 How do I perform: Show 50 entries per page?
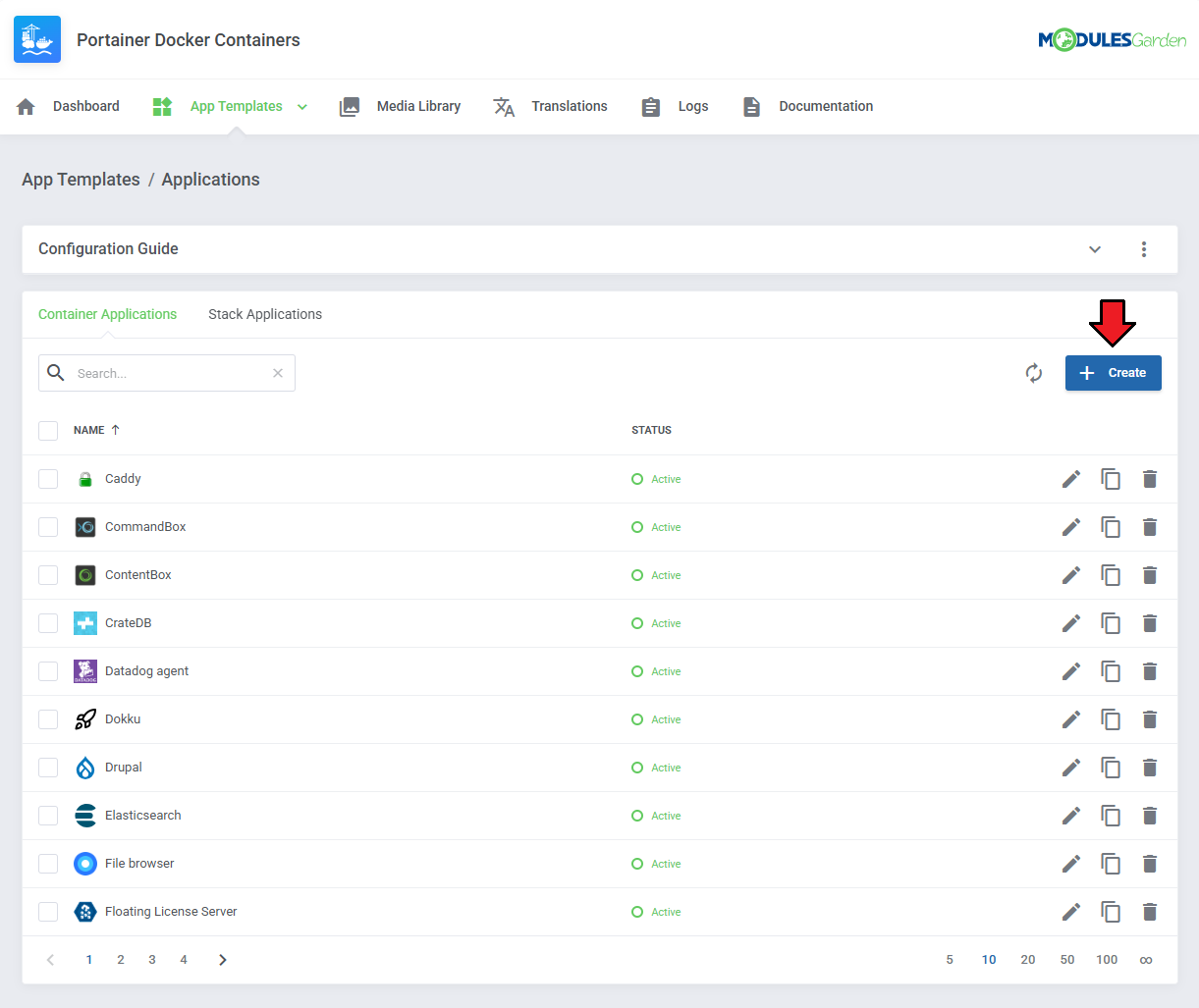pyautogui.click(x=1067, y=960)
